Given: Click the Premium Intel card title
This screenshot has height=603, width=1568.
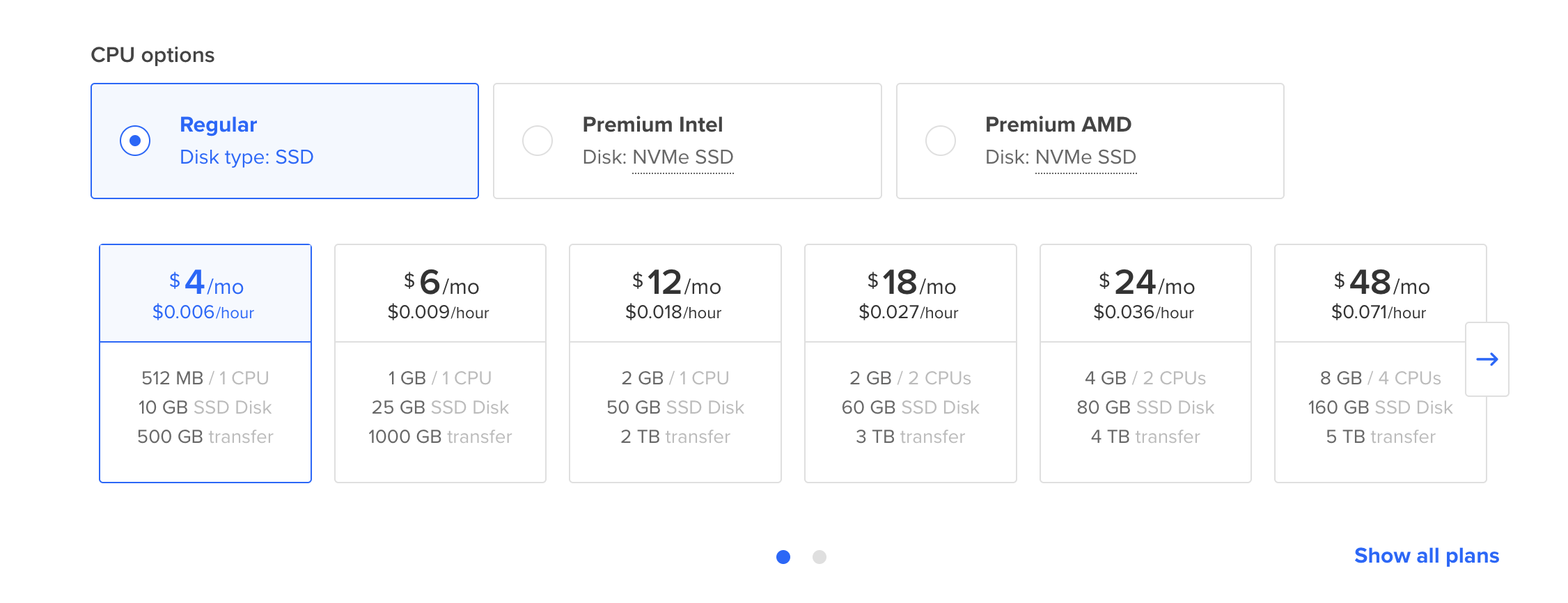Looking at the screenshot, I should [652, 125].
